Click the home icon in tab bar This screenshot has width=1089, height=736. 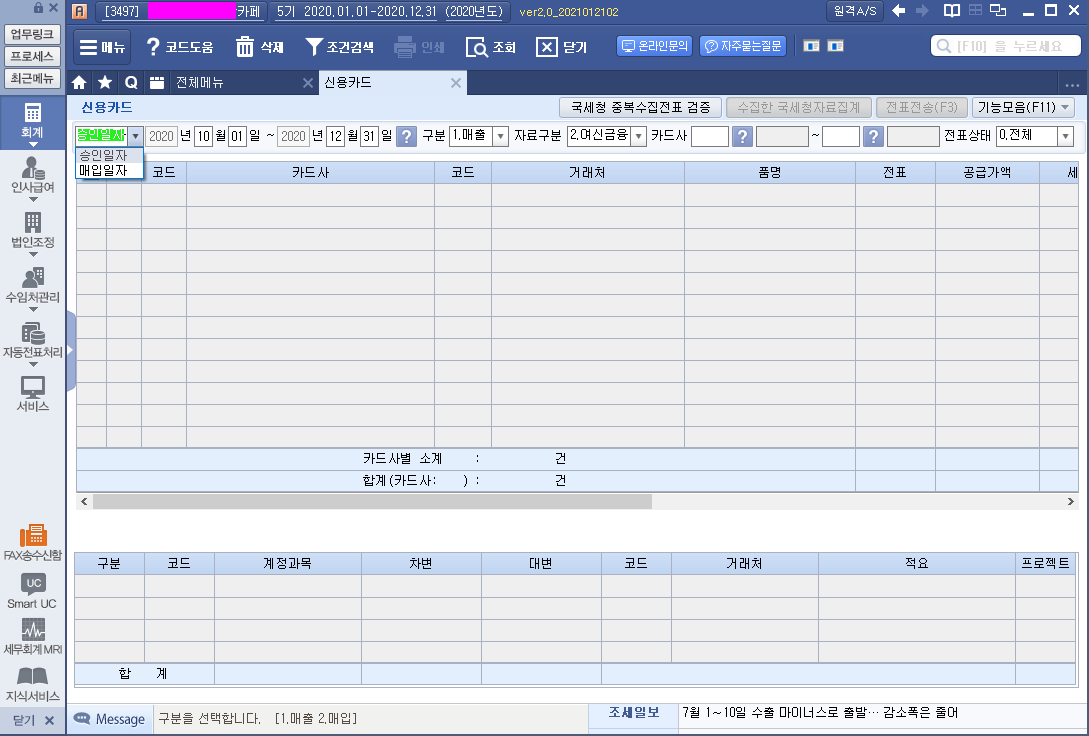80,83
